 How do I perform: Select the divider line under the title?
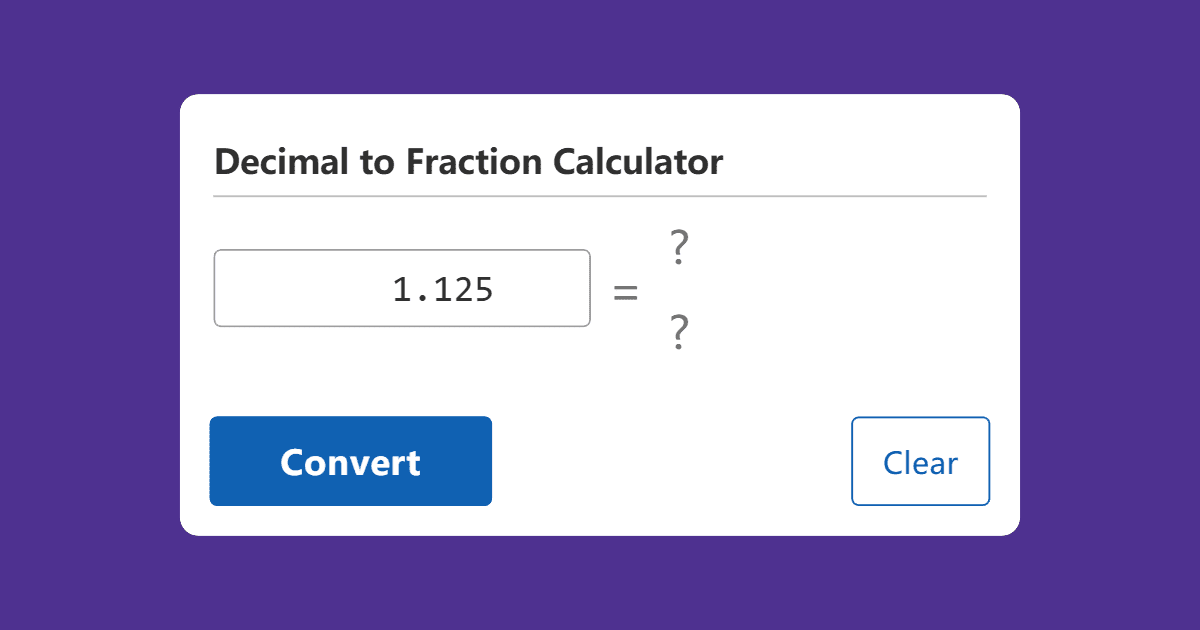[600, 196]
